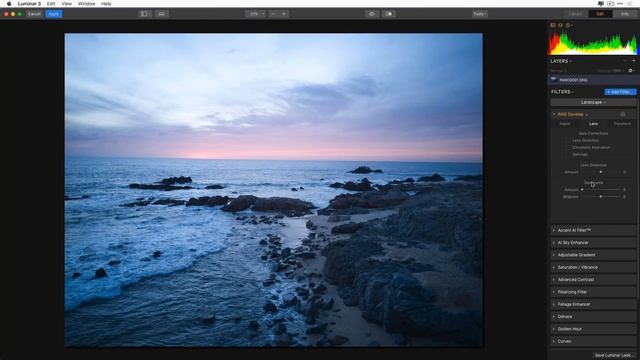Collapse the RAW Develop filter
640x360 pixels.
point(554,114)
